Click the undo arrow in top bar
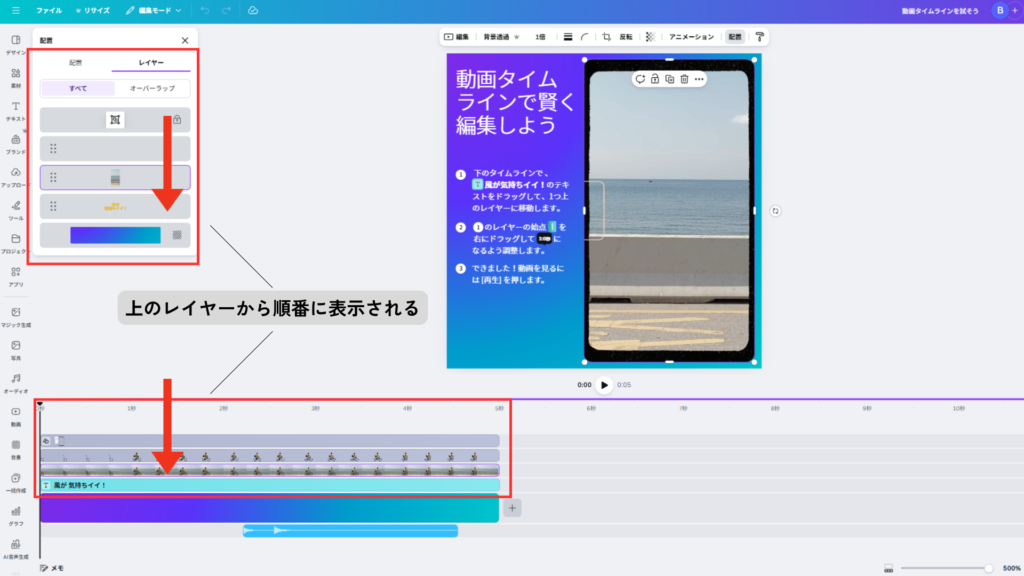 pyautogui.click(x=205, y=10)
